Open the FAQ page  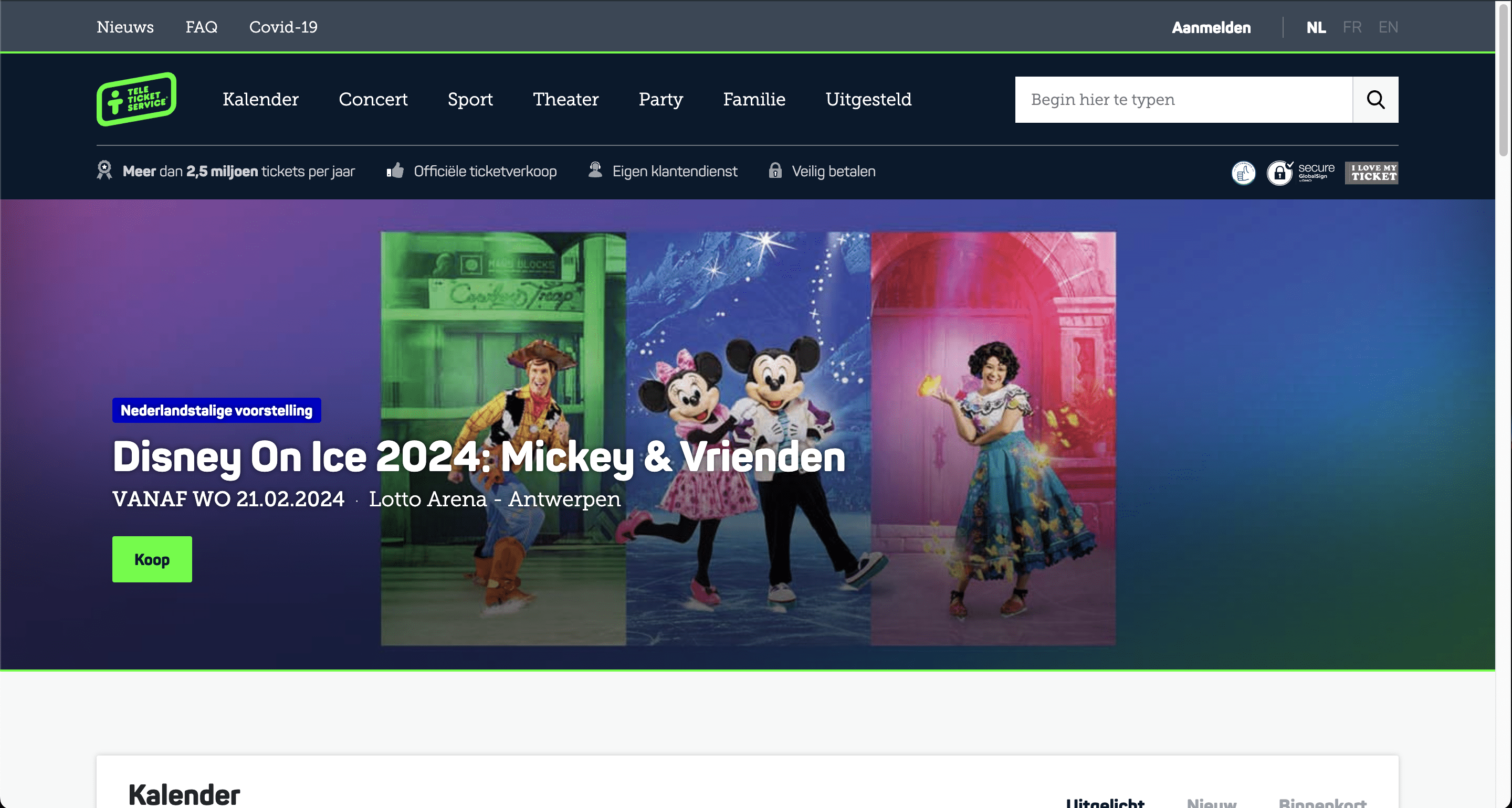pos(201,27)
